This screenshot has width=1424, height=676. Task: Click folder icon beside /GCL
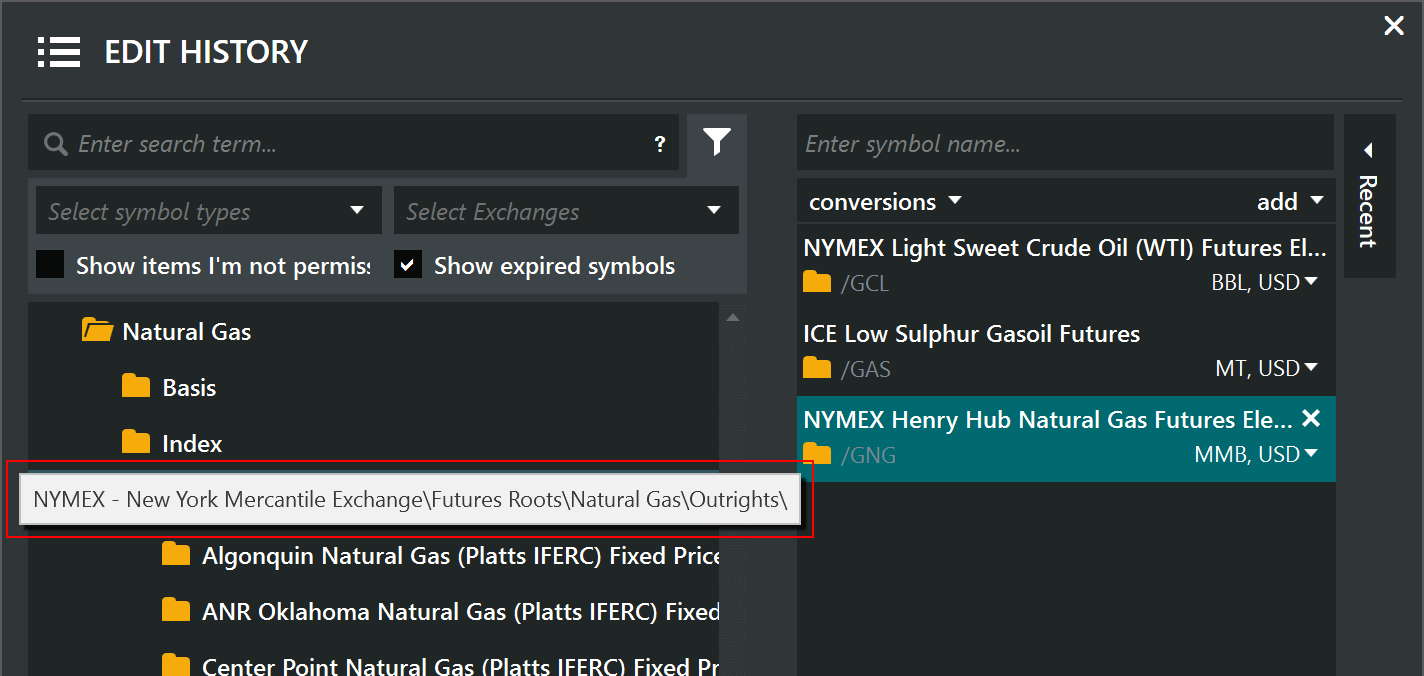(817, 283)
